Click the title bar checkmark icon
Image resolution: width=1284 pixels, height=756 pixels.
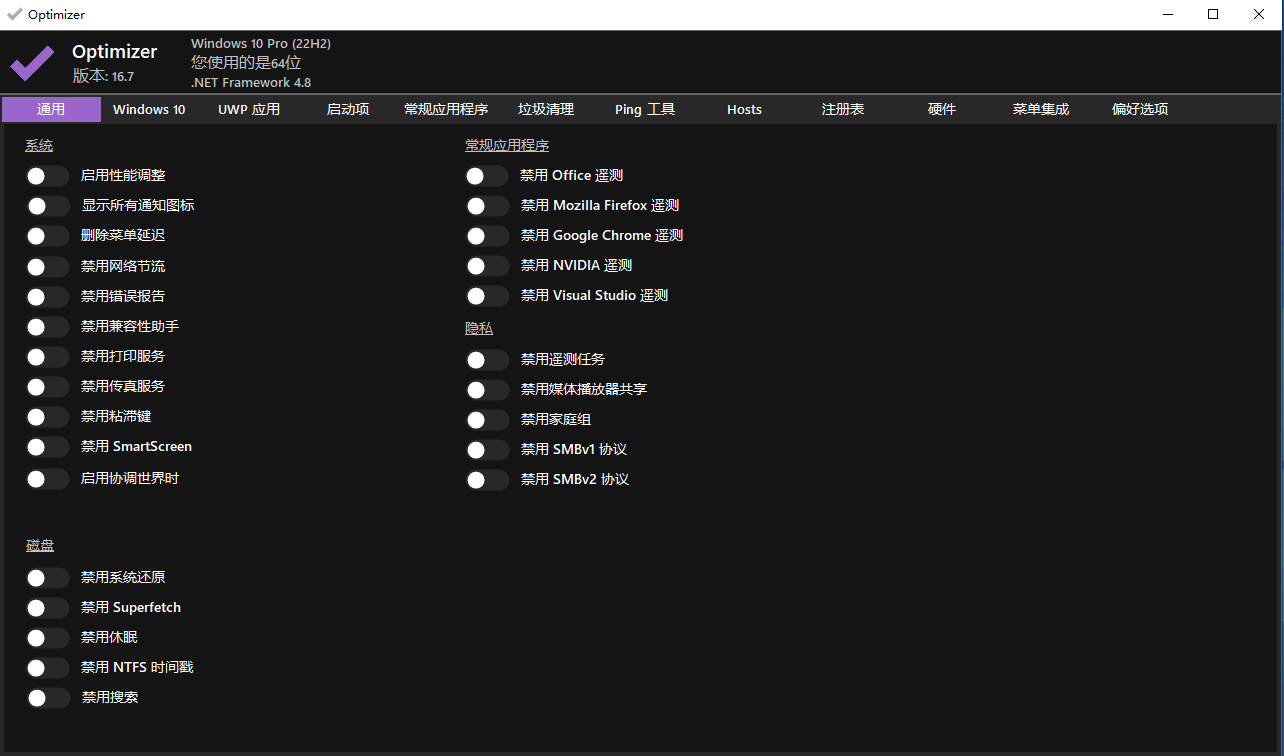point(14,14)
